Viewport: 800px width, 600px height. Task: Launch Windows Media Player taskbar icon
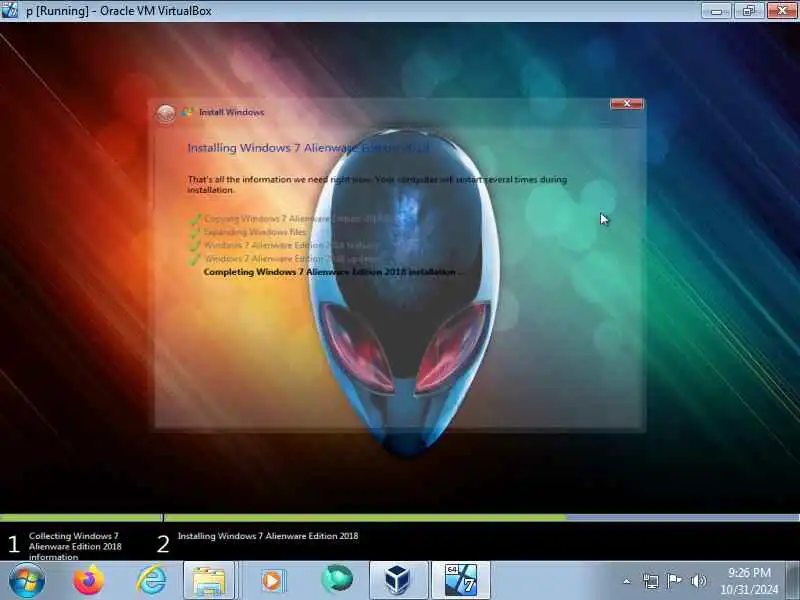pos(273,581)
